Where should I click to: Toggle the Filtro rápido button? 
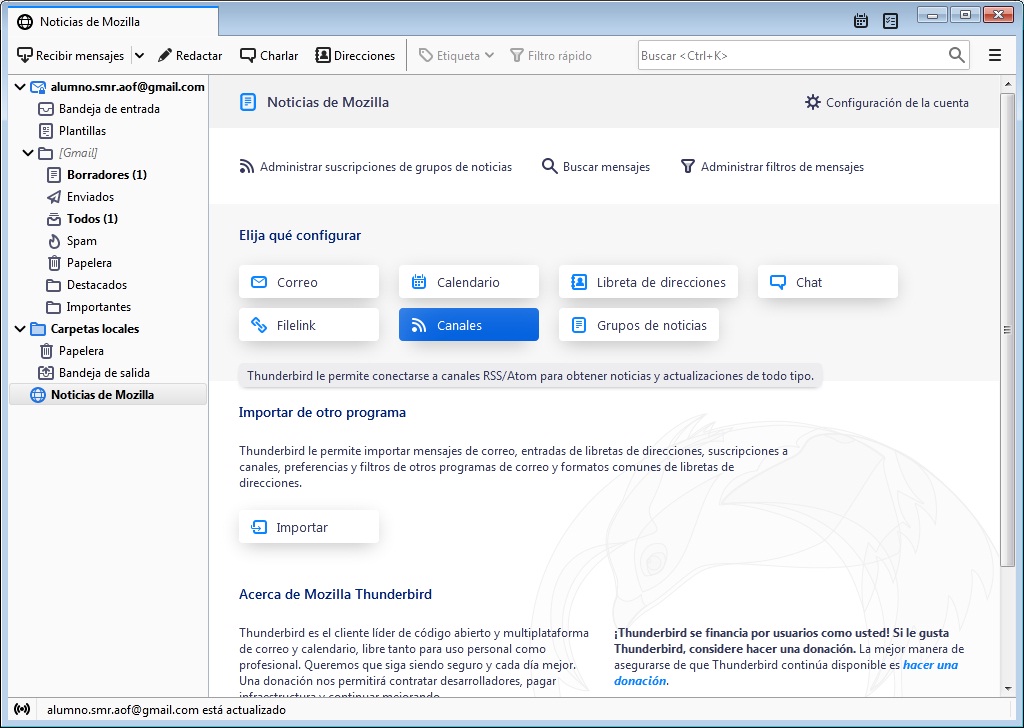tap(551, 55)
